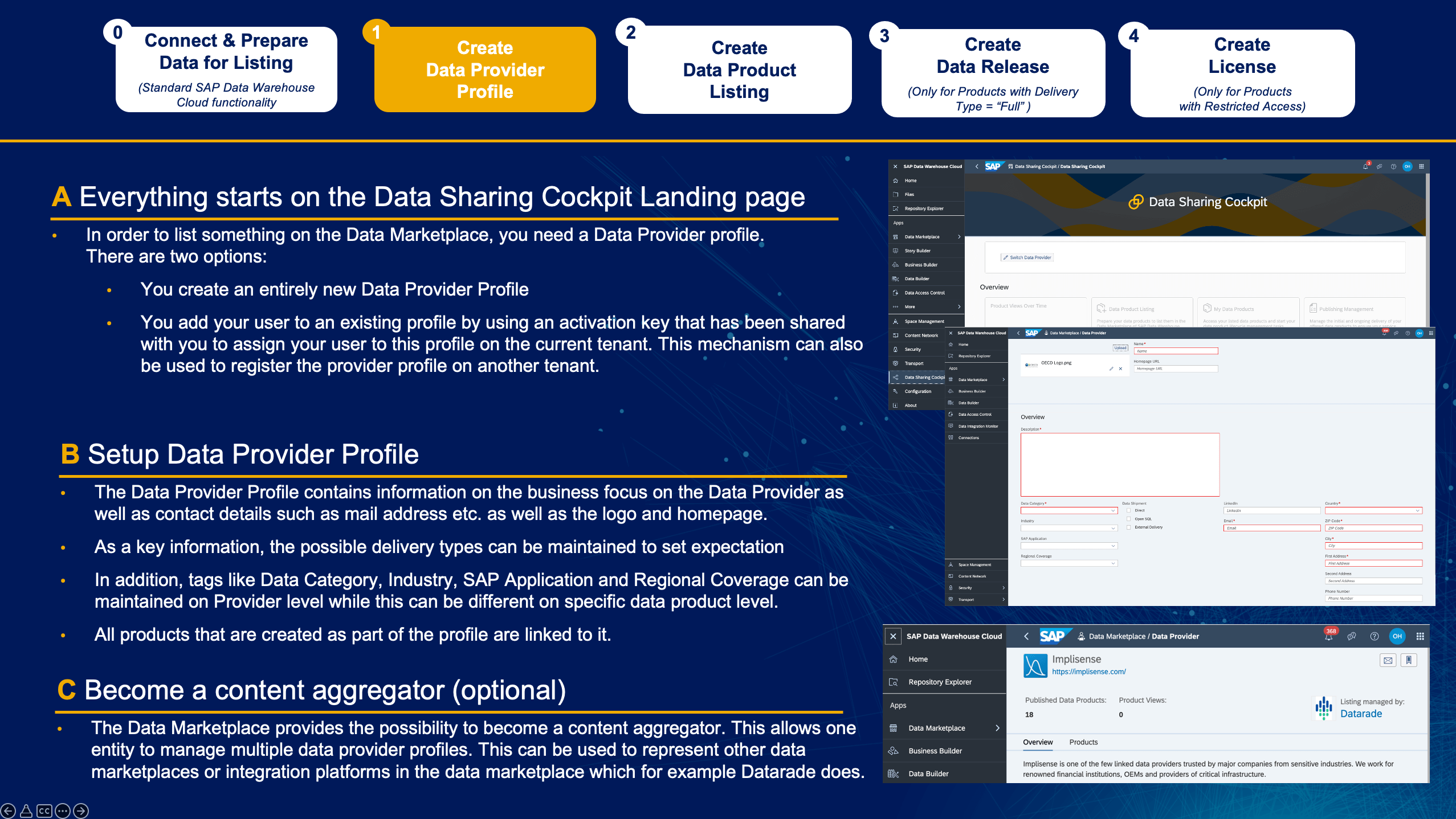Viewport: 1456px width, 819px height.
Task: Open About in the sidebar
Action: (917, 406)
